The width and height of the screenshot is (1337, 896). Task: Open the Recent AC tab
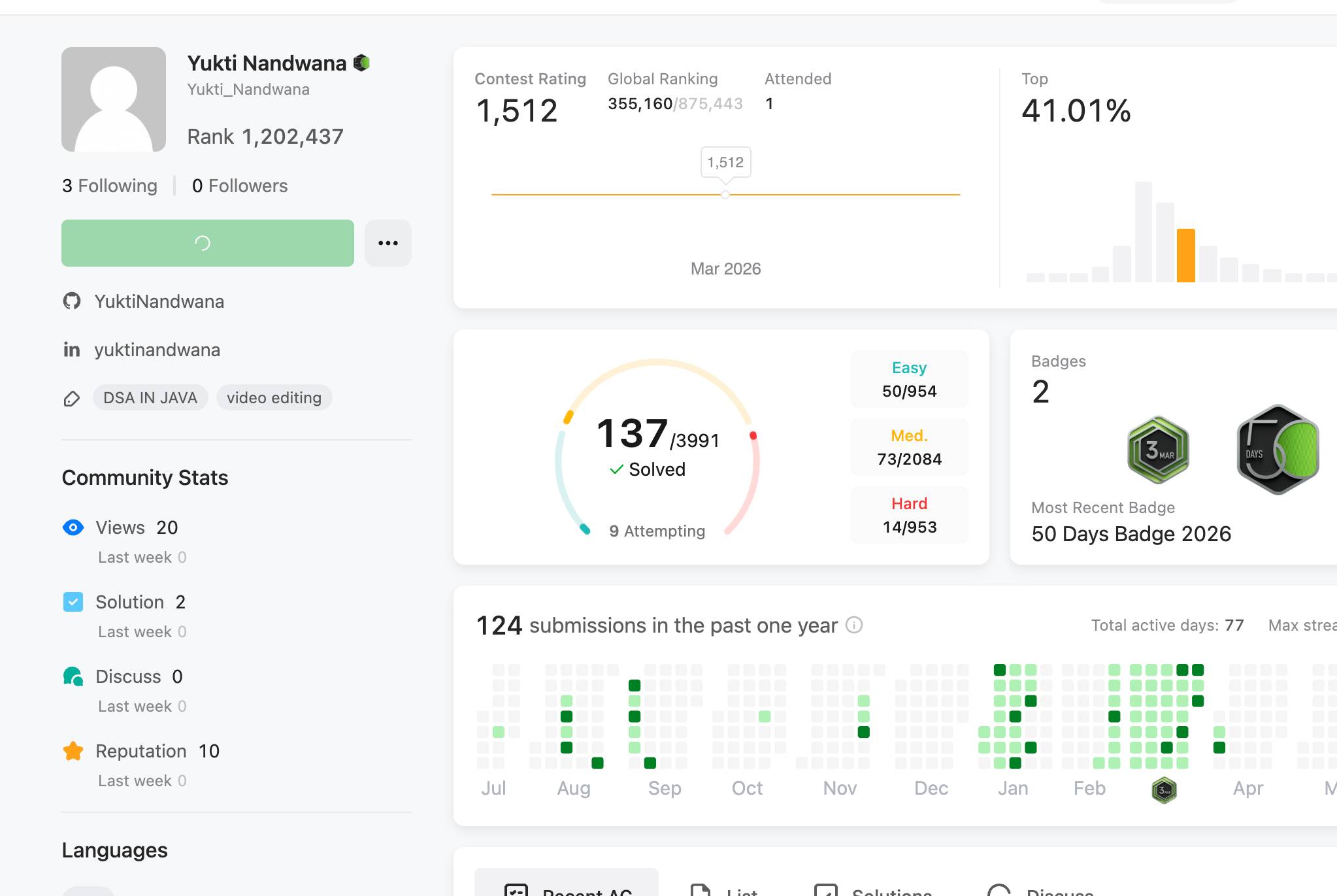tap(567, 885)
